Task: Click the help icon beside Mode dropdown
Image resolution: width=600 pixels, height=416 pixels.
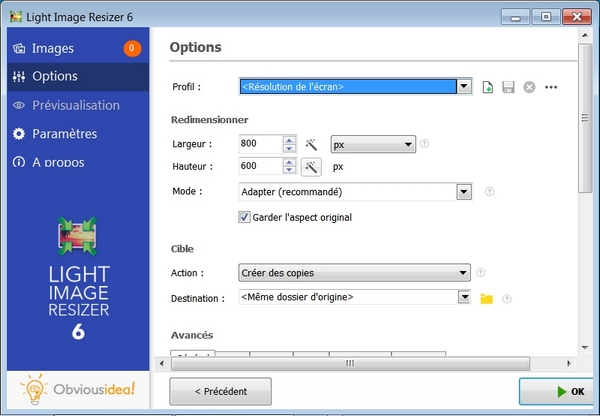Action: coord(490,192)
